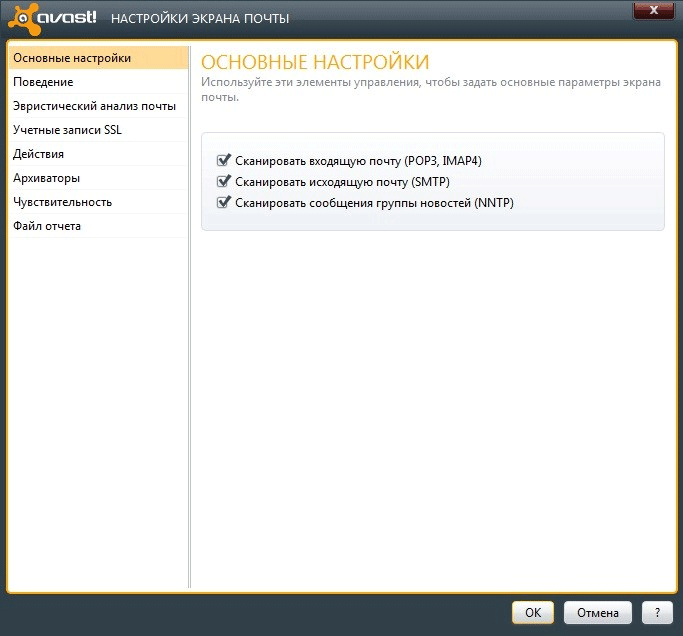Open Учетные записи SSL page
683x636 pixels.
pos(67,130)
